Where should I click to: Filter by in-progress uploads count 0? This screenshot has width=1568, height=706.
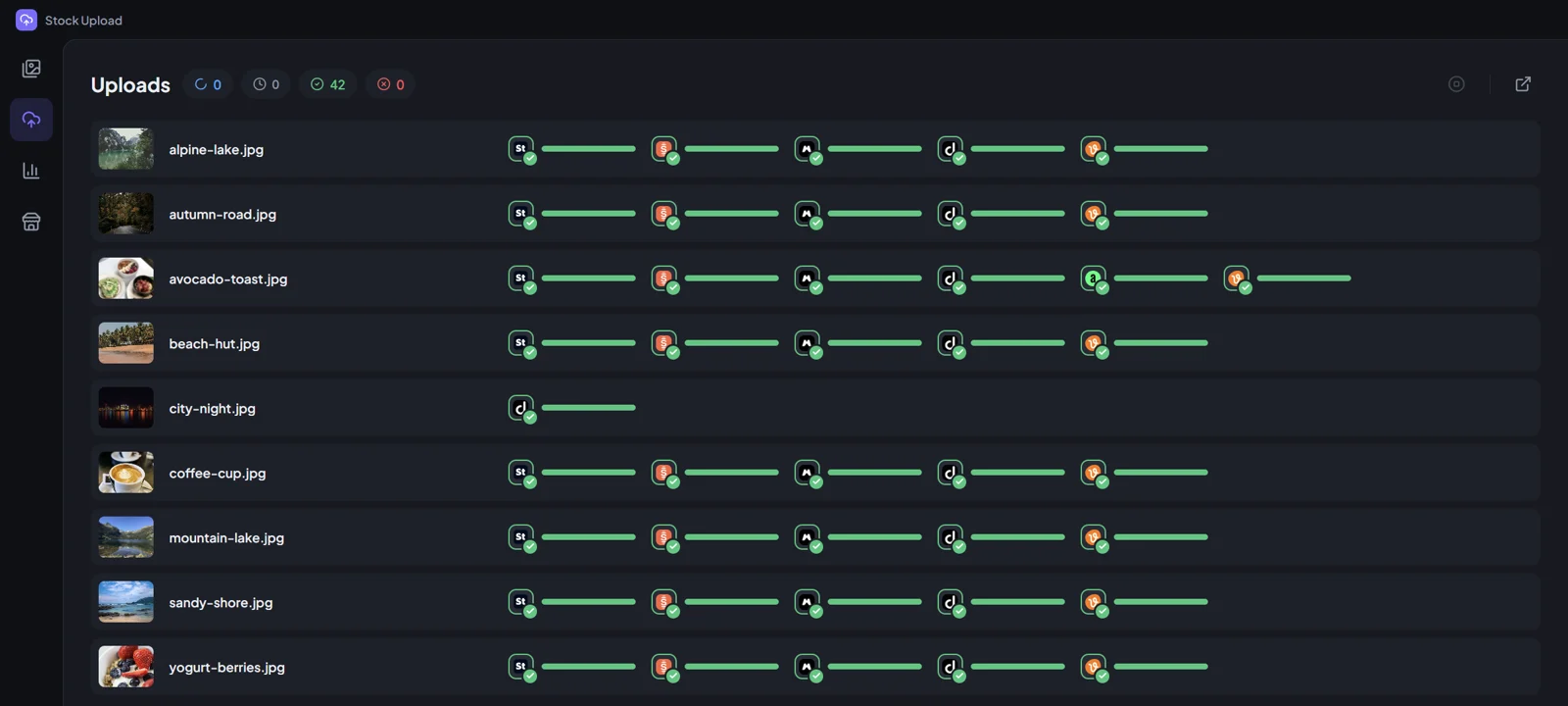point(208,84)
